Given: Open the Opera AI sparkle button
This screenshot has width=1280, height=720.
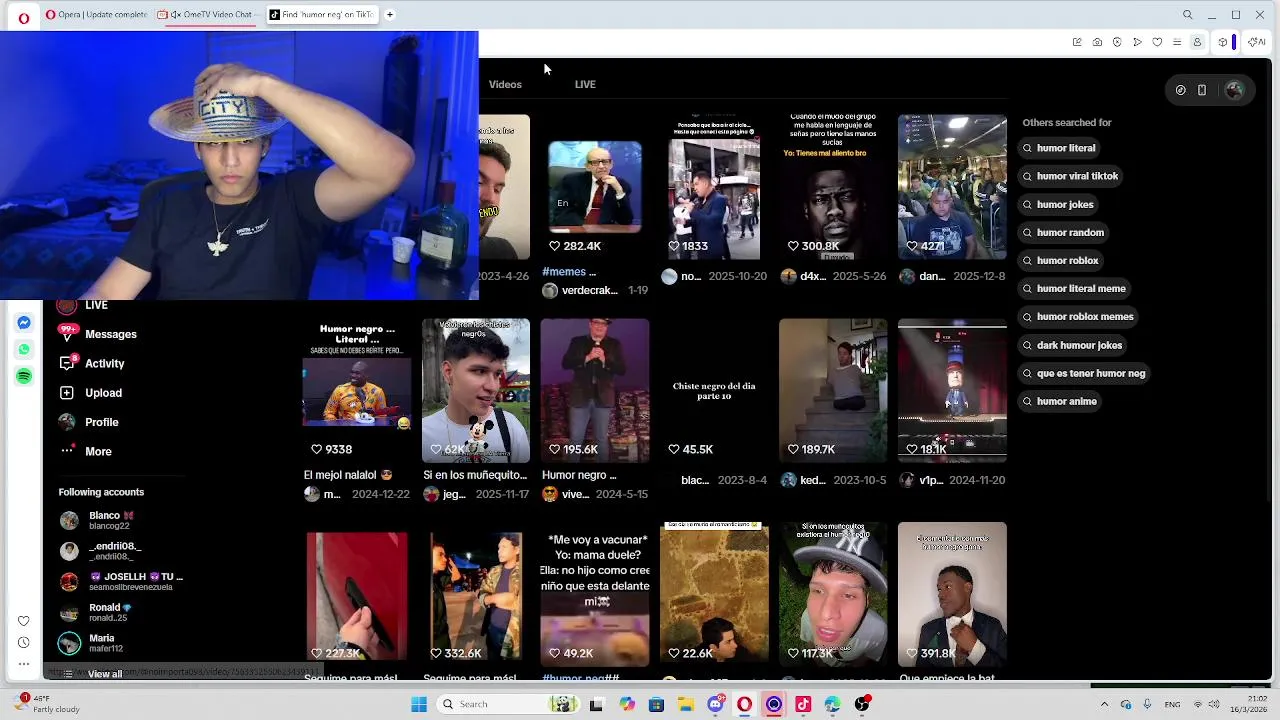Looking at the screenshot, I should tap(1256, 42).
